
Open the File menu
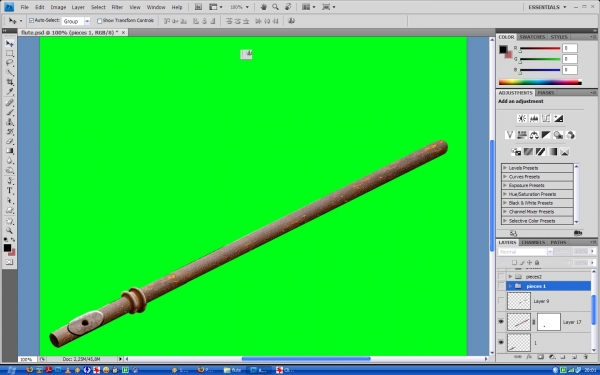coord(24,7)
